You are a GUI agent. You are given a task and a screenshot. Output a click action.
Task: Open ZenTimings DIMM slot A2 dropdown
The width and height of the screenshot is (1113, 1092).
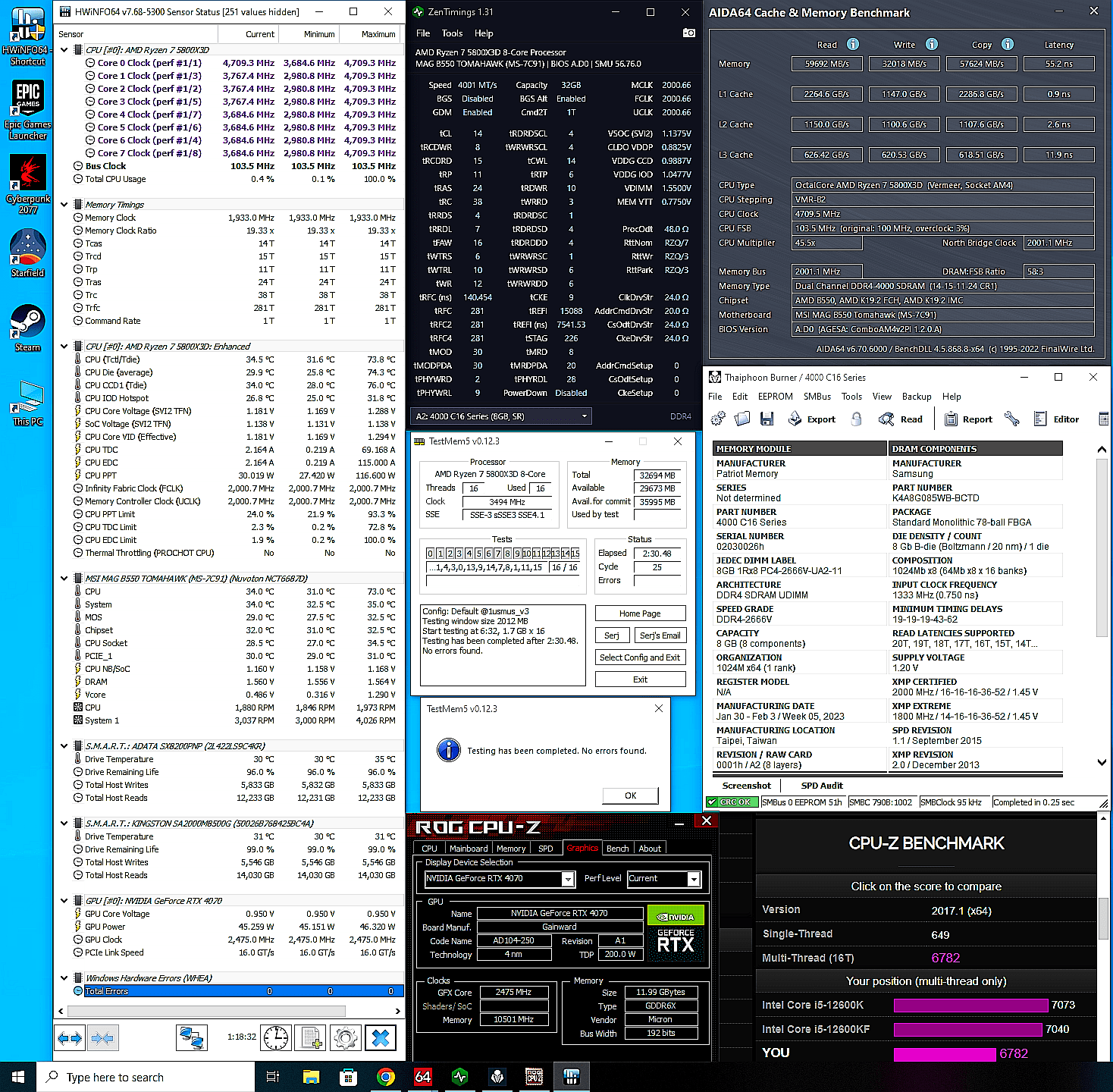(x=500, y=416)
